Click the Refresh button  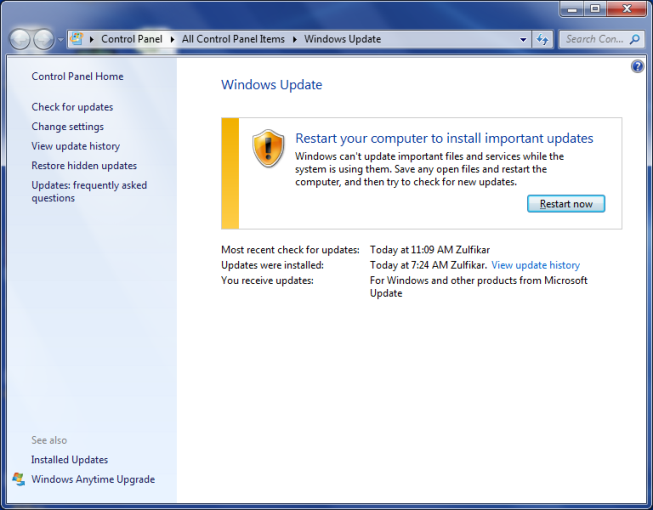(542, 40)
